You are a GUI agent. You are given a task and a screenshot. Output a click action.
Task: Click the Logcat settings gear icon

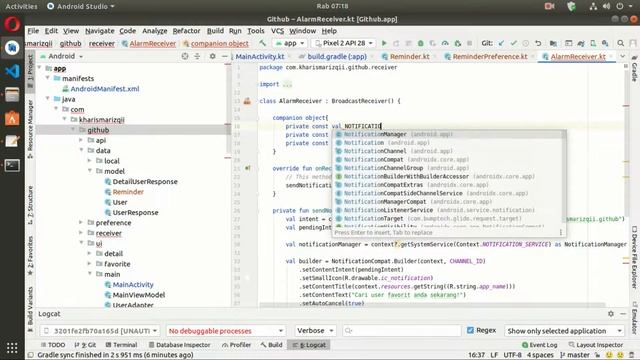[x=611, y=314]
